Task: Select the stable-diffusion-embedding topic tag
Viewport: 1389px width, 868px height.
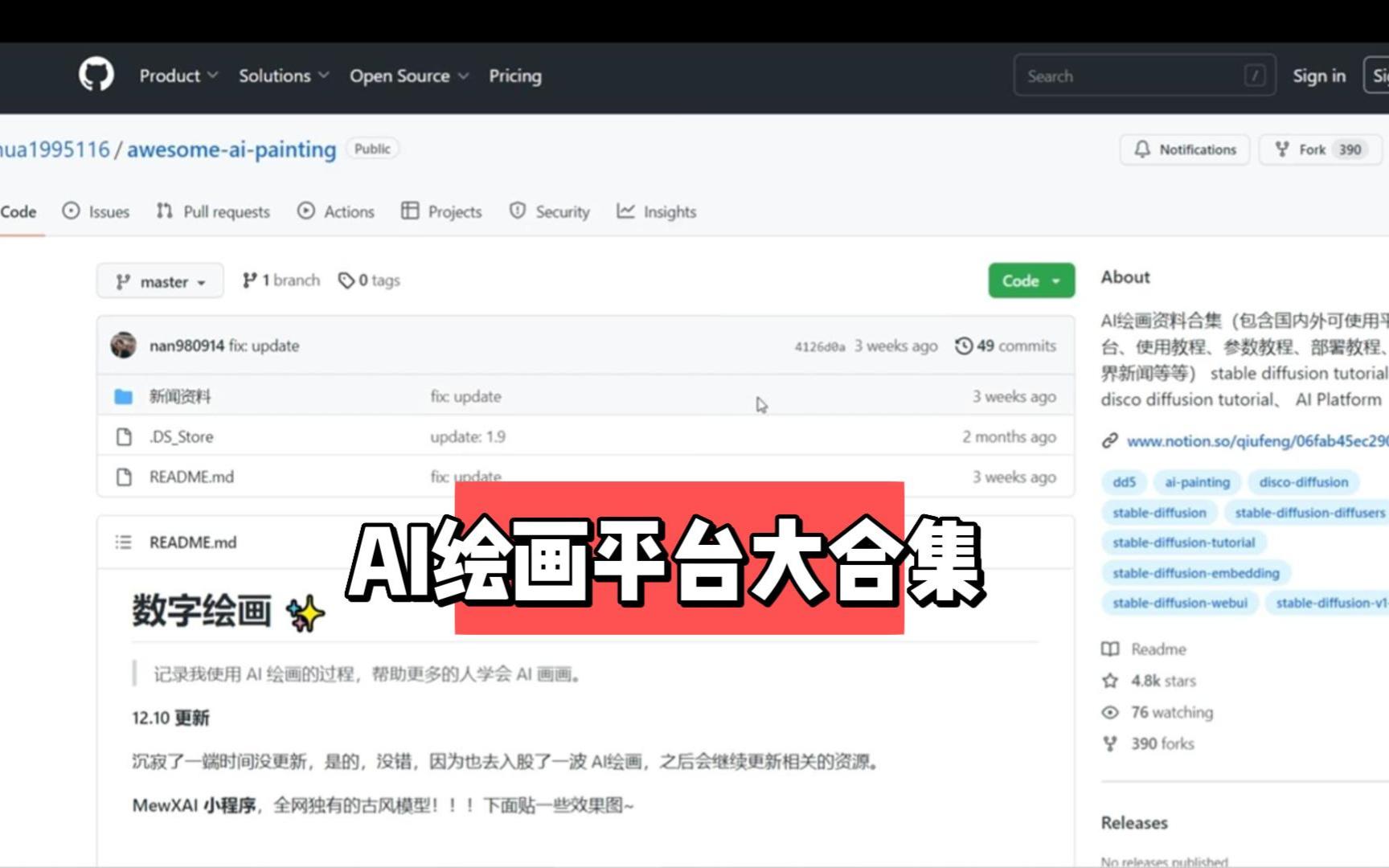Action: (x=1196, y=573)
